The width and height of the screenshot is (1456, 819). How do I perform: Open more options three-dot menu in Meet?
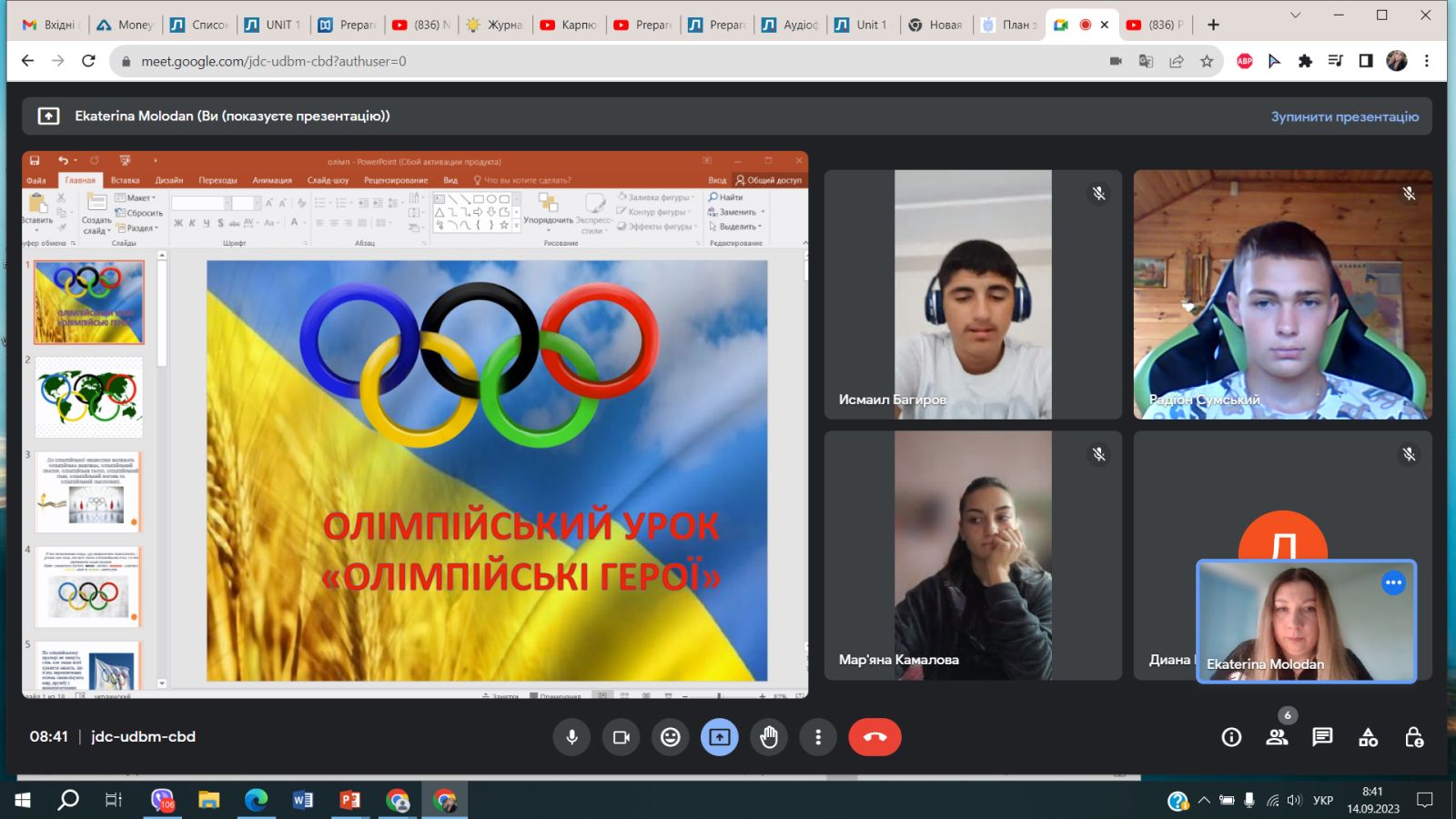[x=818, y=737]
